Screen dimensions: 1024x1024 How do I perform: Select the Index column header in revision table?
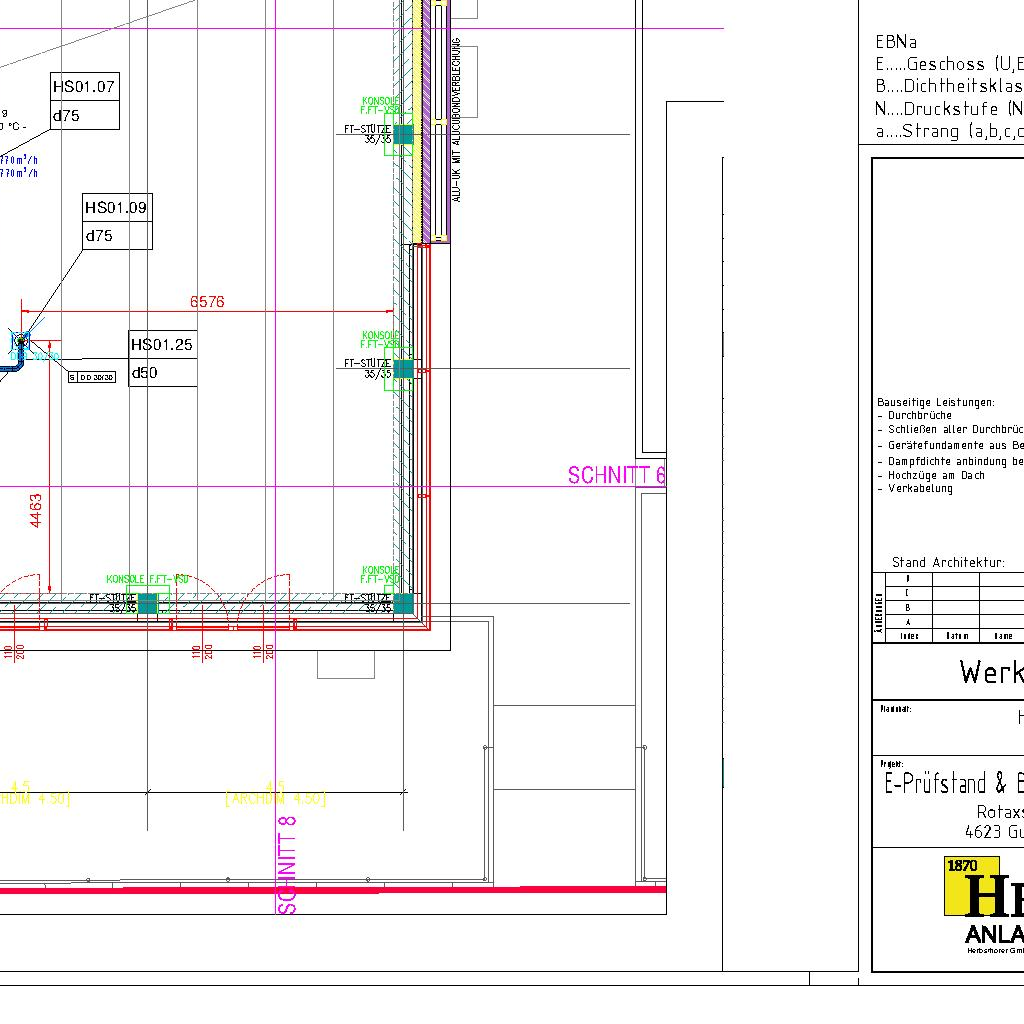(x=909, y=636)
